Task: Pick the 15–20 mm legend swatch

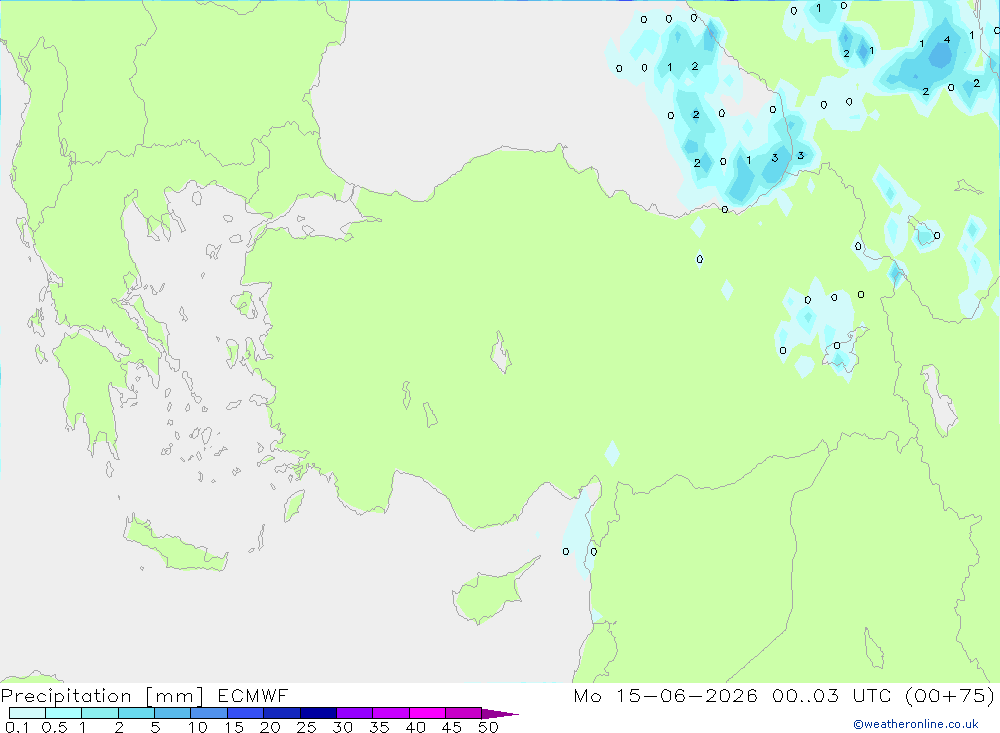Action: point(246,713)
